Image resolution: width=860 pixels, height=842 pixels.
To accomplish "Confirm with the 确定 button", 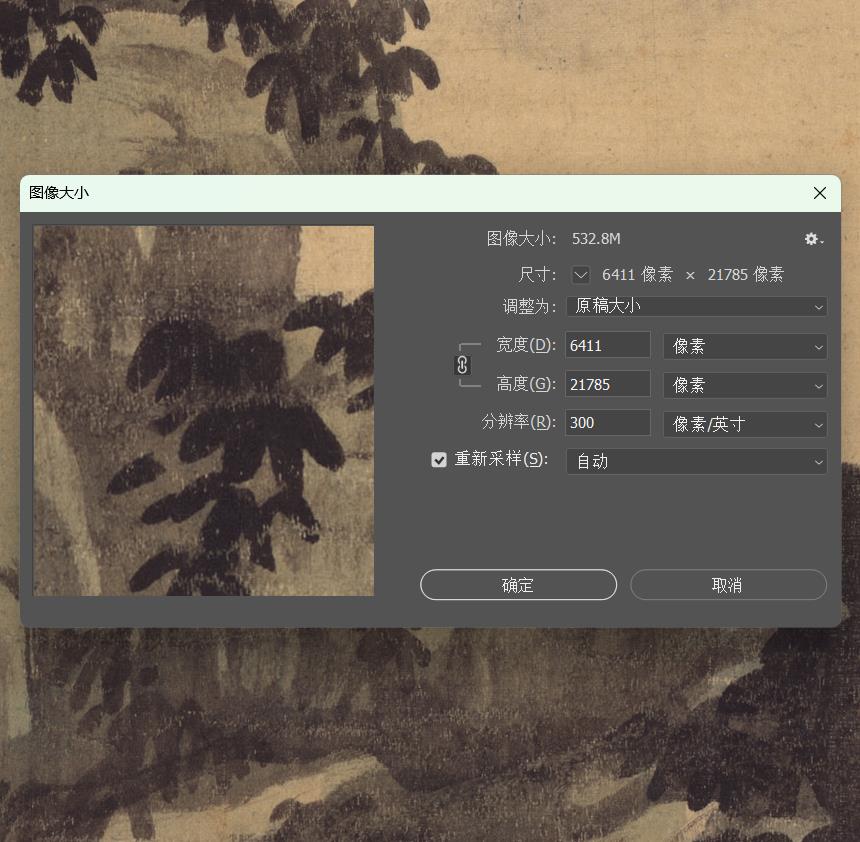I will tap(518, 585).
